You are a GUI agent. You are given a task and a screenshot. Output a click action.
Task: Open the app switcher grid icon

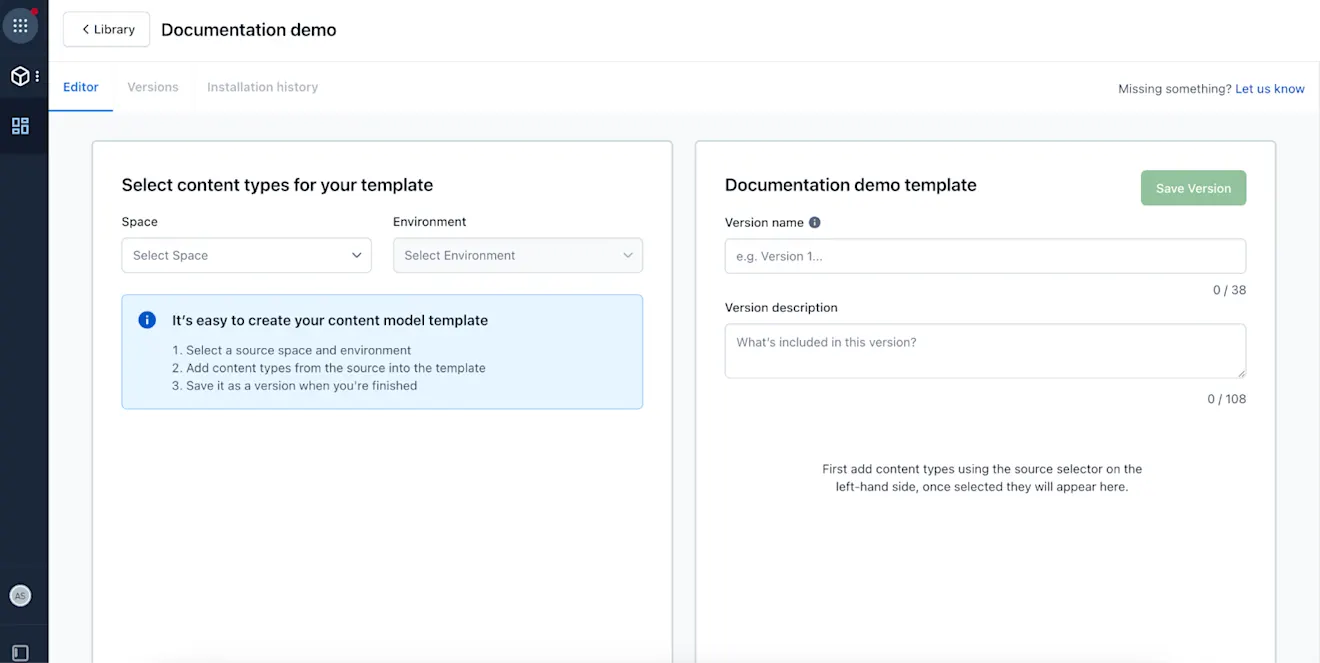pyautogui.click(x=20, y=26)
